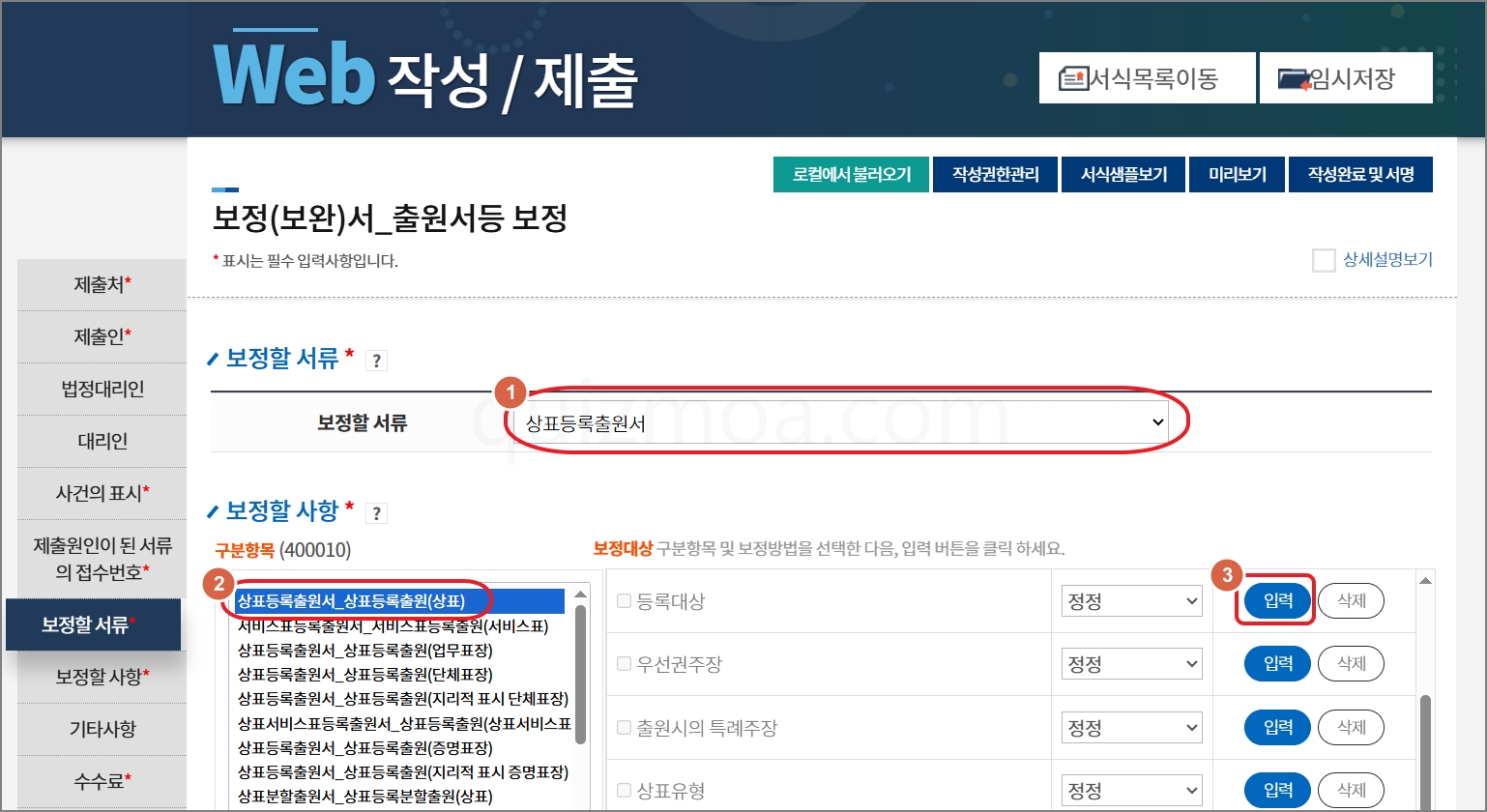The width and height of the screenshot is (1487, 812).
Task: Open 서식목록이동 form list button
Action: pyautogui.click(x=1147, y=78)
